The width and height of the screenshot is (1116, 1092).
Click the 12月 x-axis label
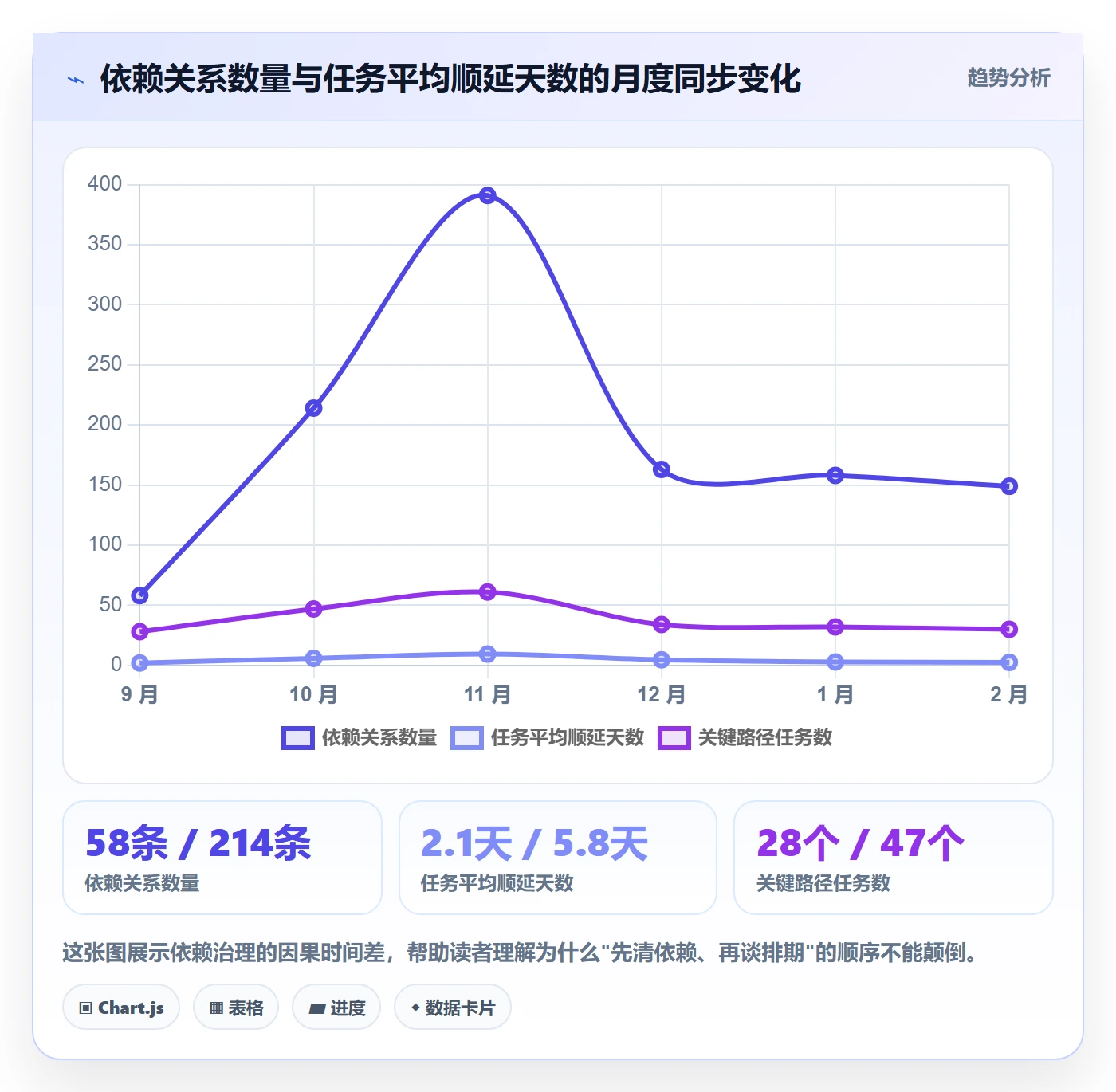coord(662,694)
